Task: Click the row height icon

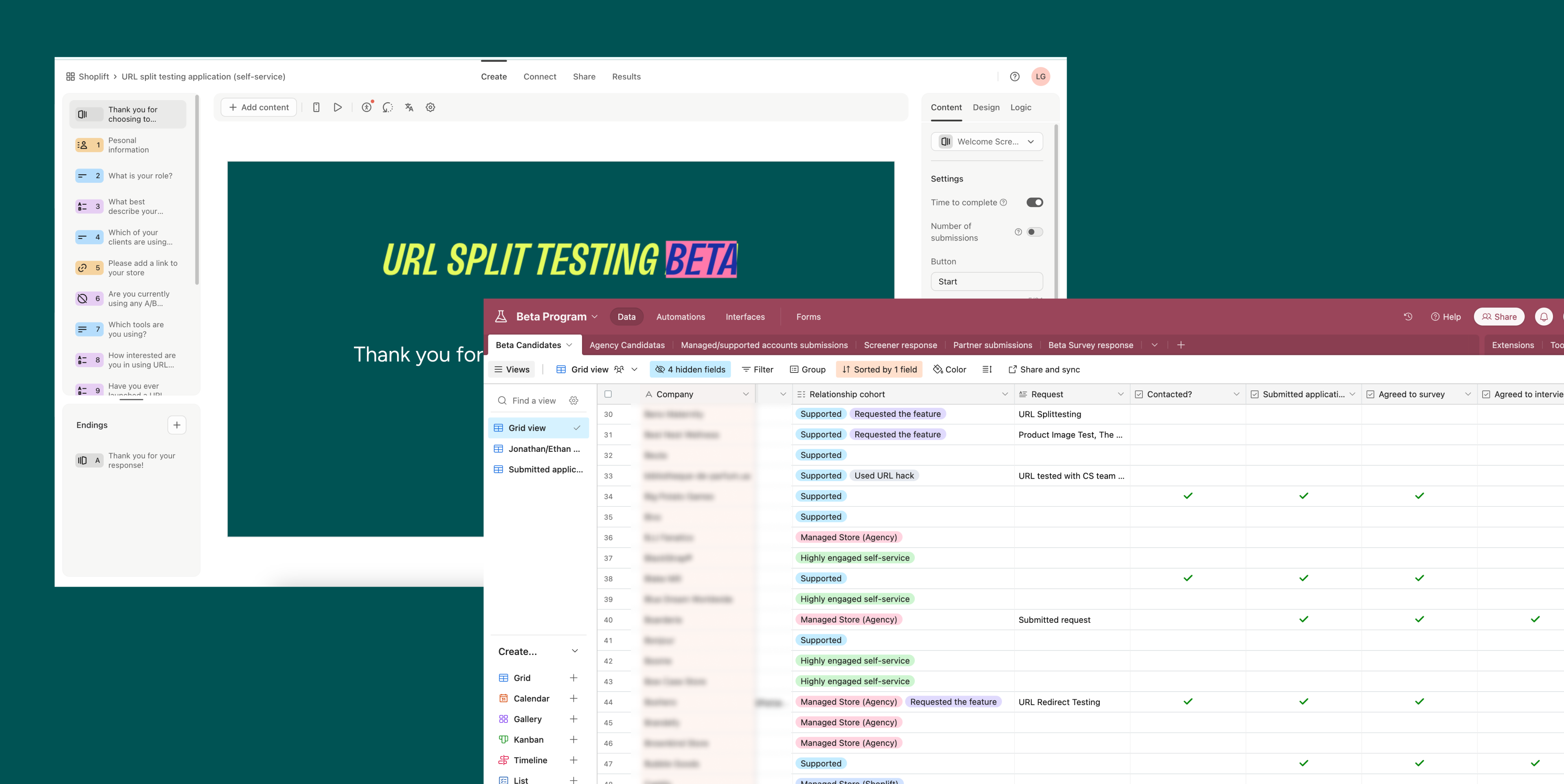Action: click(x=987, y=370)
